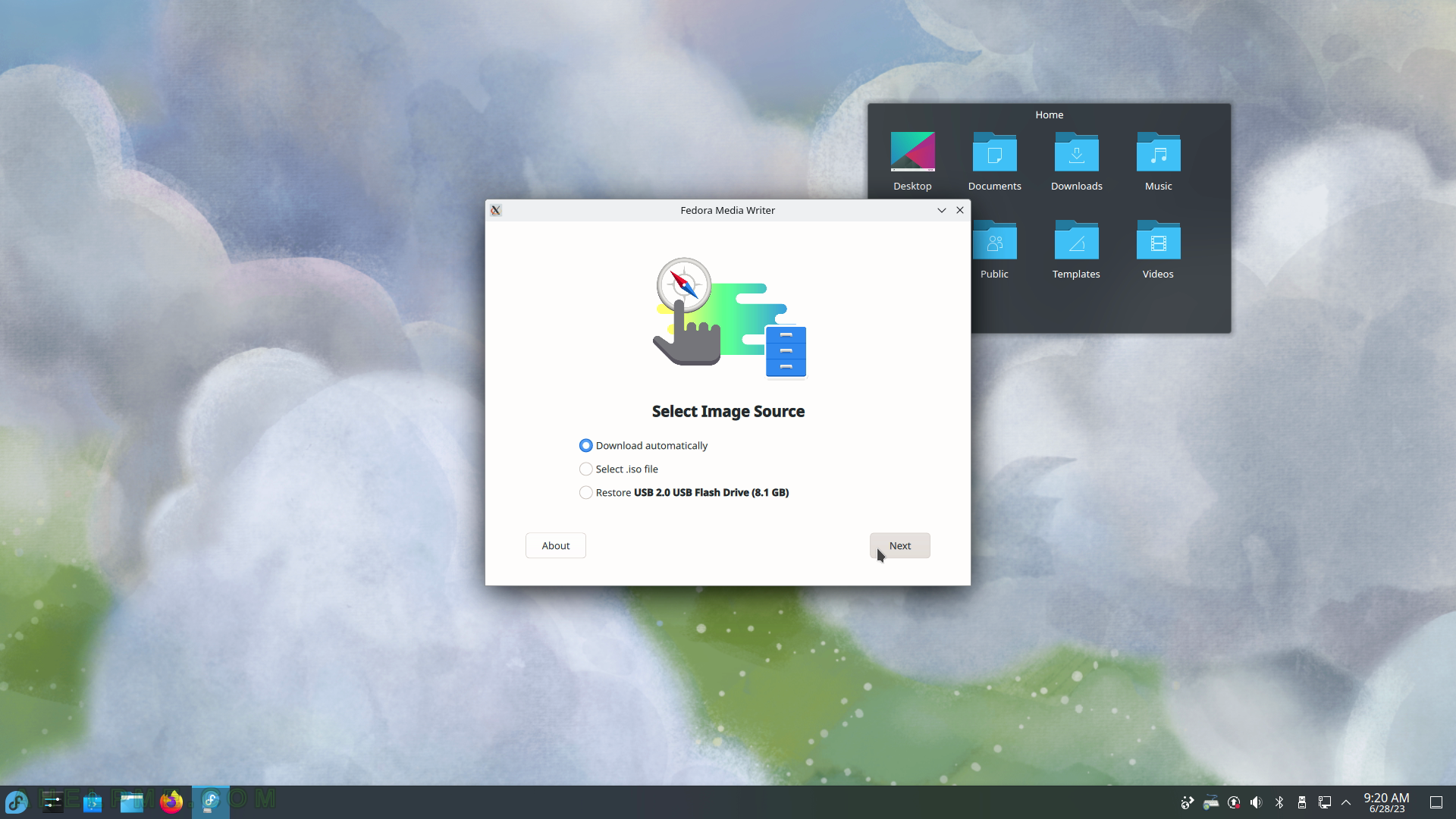Close the Fedora Media Writer window

(x=960, y=210)
